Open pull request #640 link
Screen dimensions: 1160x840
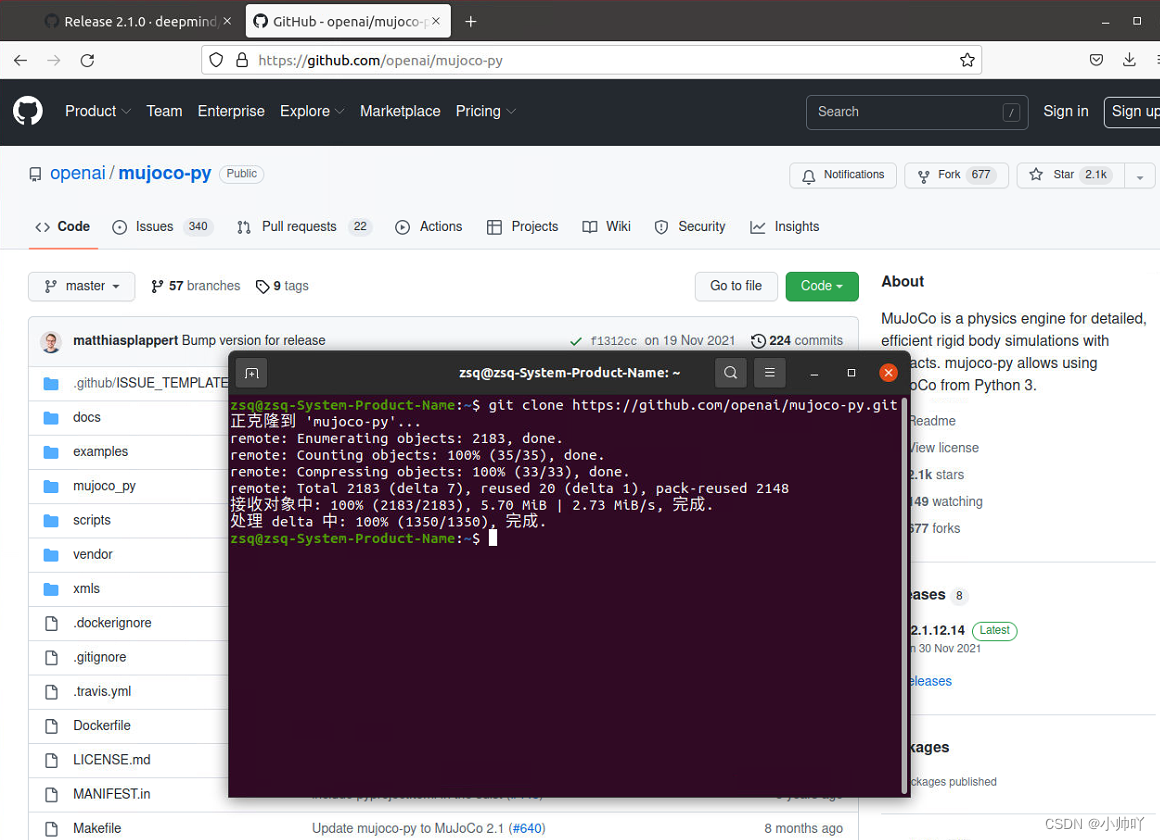[527, 828]
